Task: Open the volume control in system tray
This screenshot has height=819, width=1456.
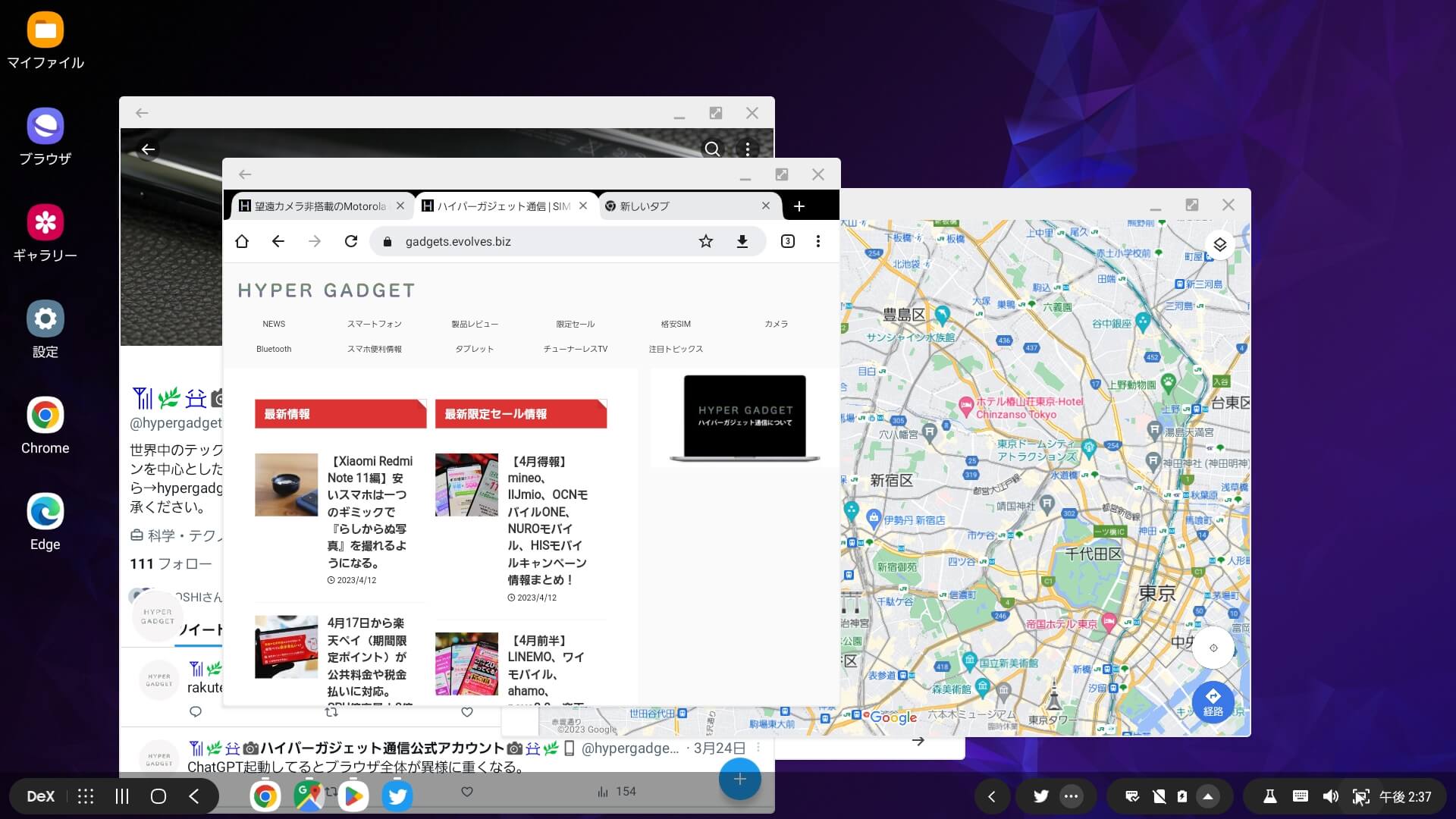Action: tap(1331, 796)
